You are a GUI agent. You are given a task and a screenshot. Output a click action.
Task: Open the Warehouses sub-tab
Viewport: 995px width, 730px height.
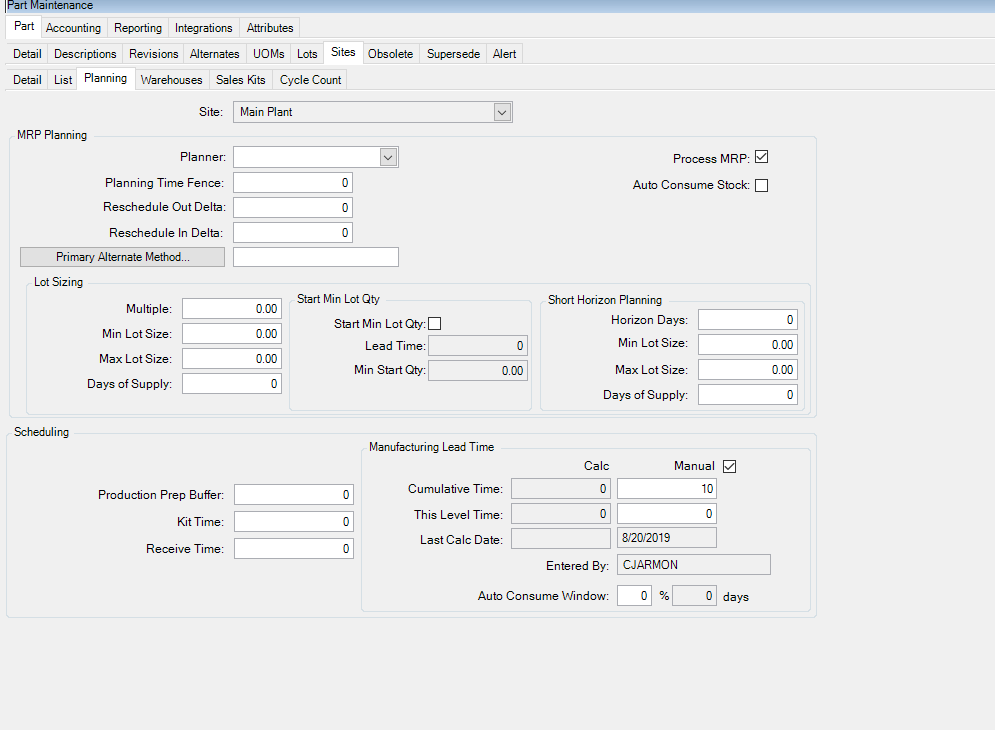click(171, 80)
